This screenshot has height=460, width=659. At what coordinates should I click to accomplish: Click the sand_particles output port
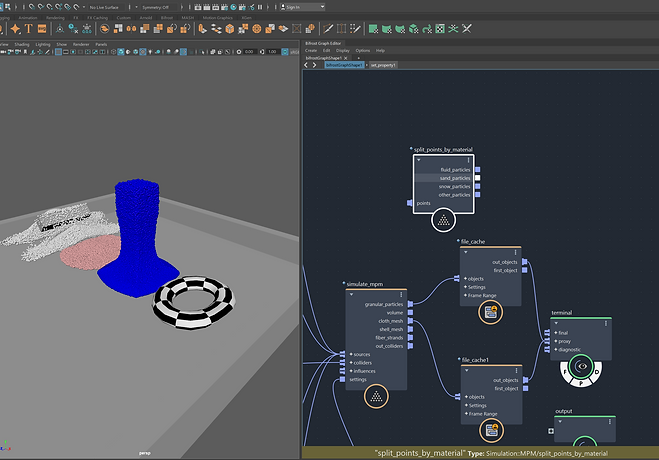click(x=477, y=178)
